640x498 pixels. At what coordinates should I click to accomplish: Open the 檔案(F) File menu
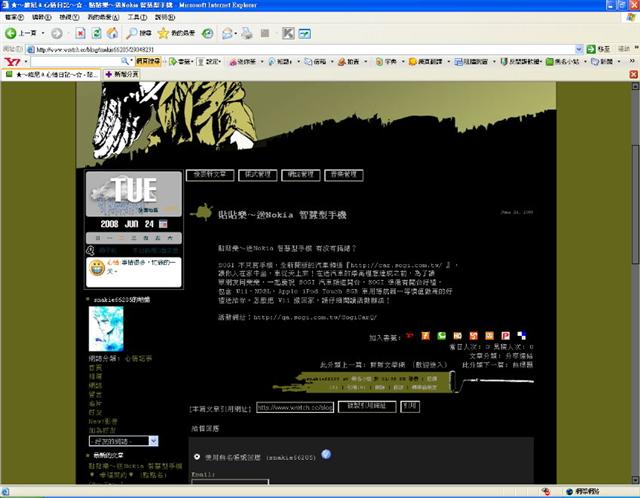pos(14,17)
